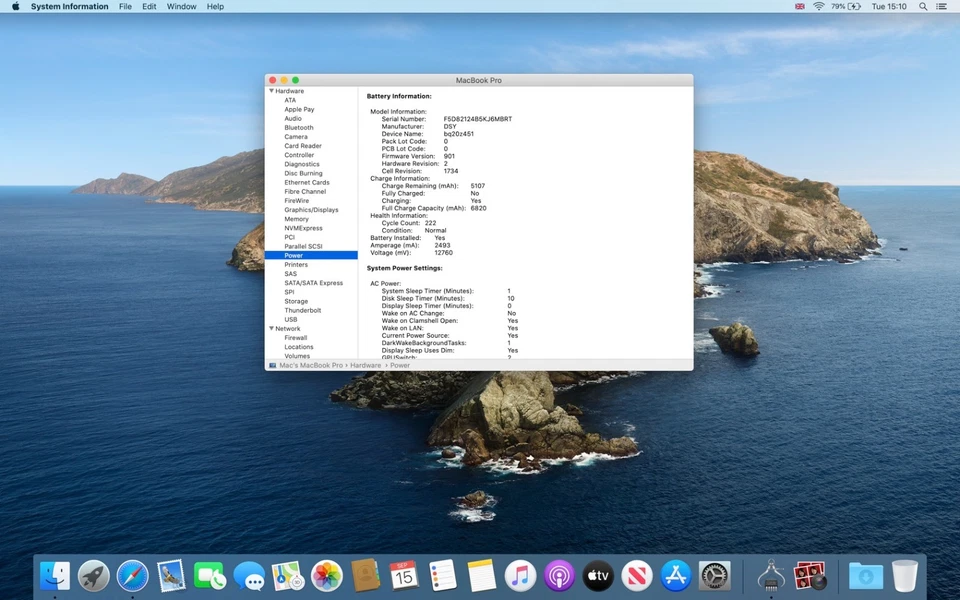Open App Store icon in Dock
Screen dimensions: 960x600
(676, 576)
